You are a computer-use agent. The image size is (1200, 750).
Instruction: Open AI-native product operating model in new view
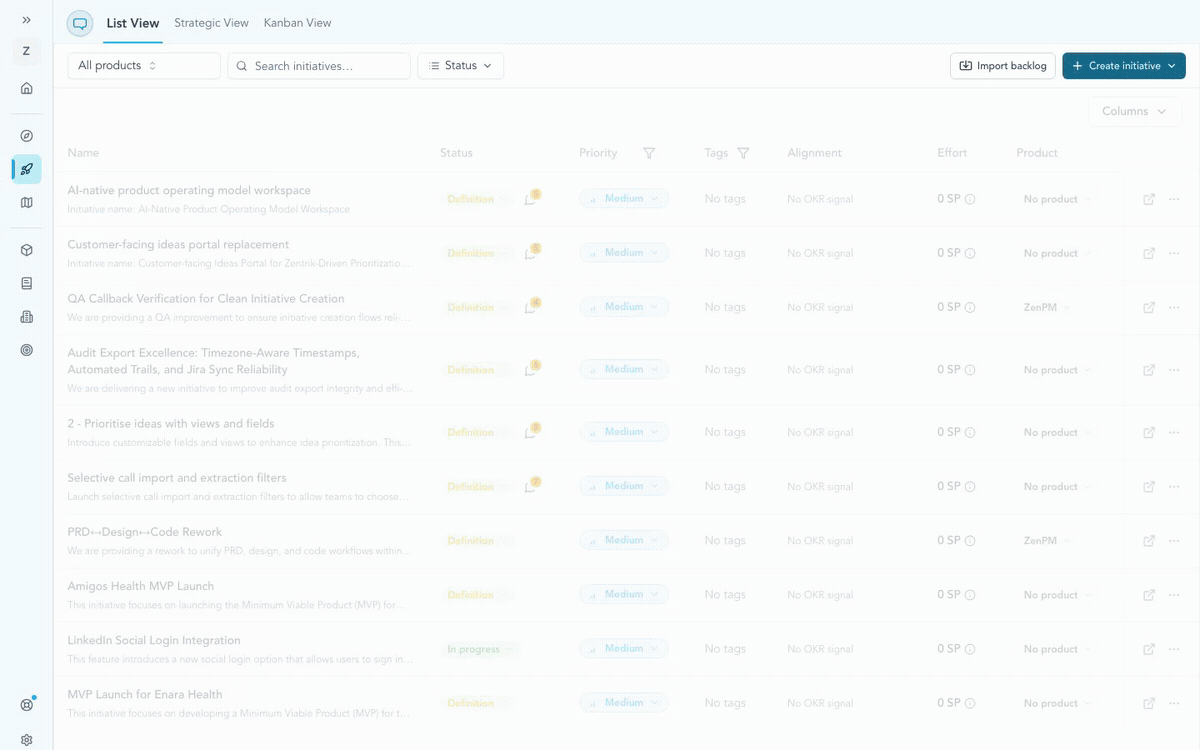[1149, 199]
